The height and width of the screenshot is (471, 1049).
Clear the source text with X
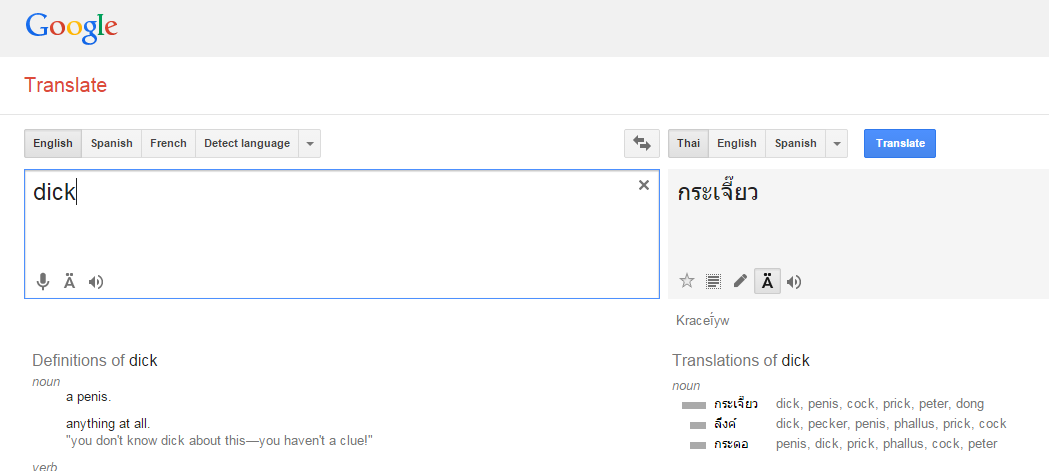(644, 185)
